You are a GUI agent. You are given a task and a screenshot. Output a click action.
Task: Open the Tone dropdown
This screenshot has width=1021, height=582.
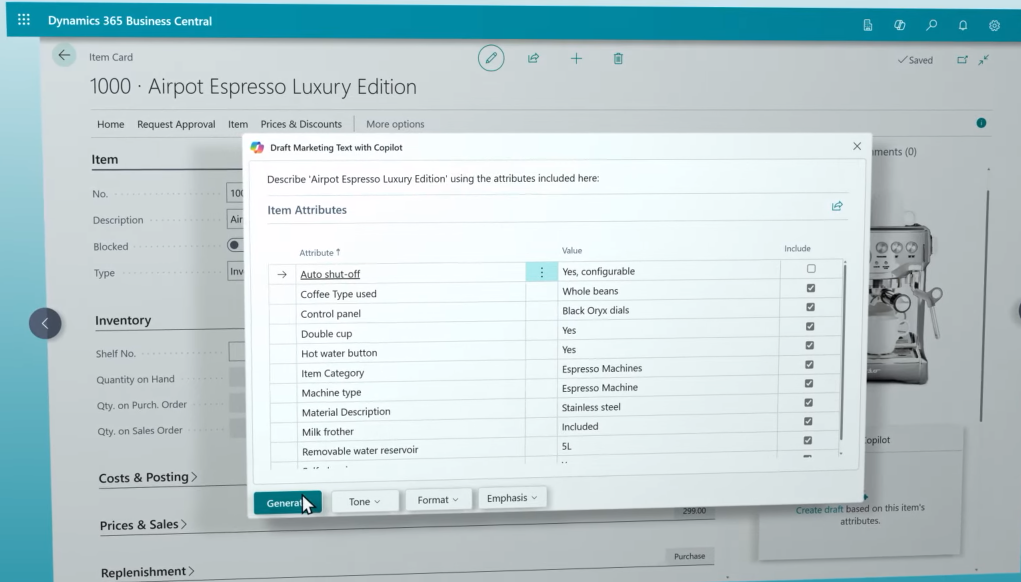pyautogui.click(x=365, y=501)
